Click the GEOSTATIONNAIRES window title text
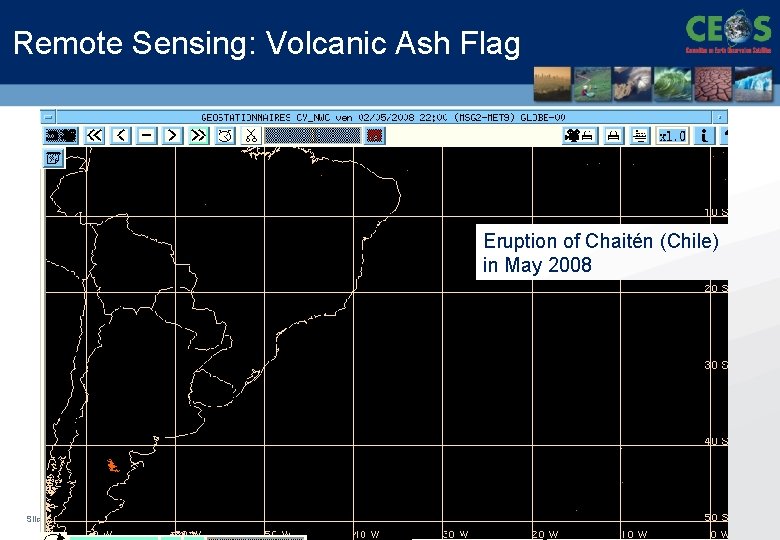 (x=383, y=118)
